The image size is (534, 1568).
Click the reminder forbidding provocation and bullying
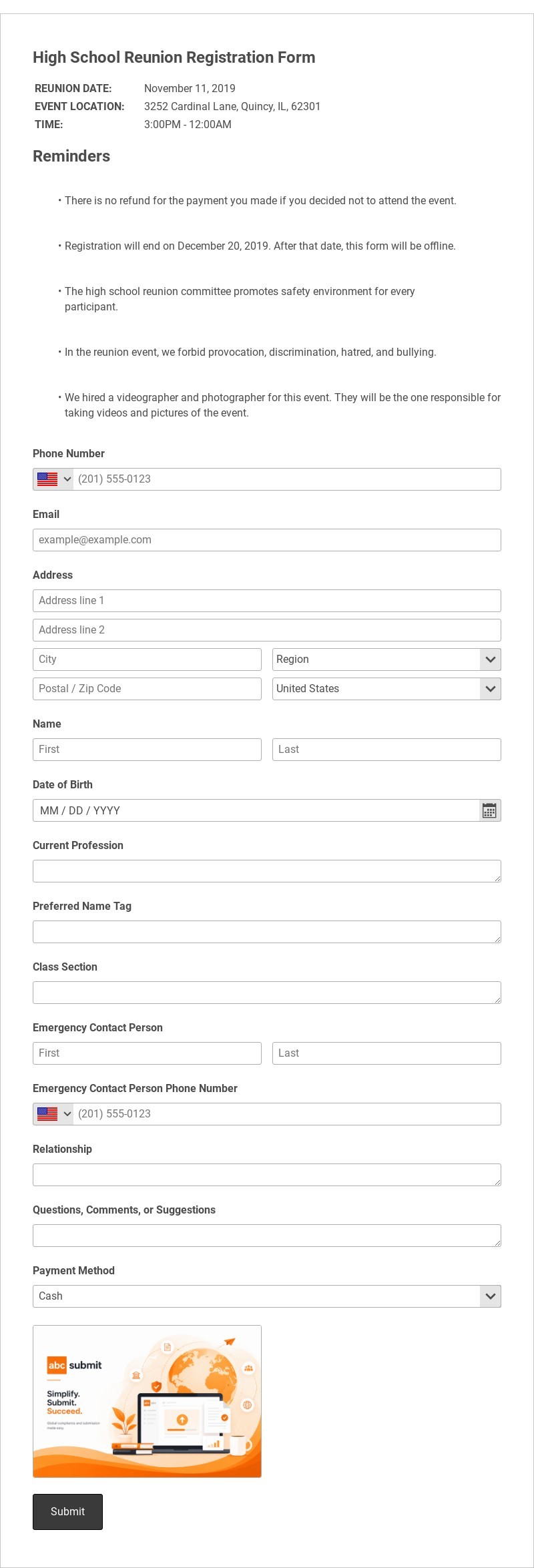click(x=250, y=352)
